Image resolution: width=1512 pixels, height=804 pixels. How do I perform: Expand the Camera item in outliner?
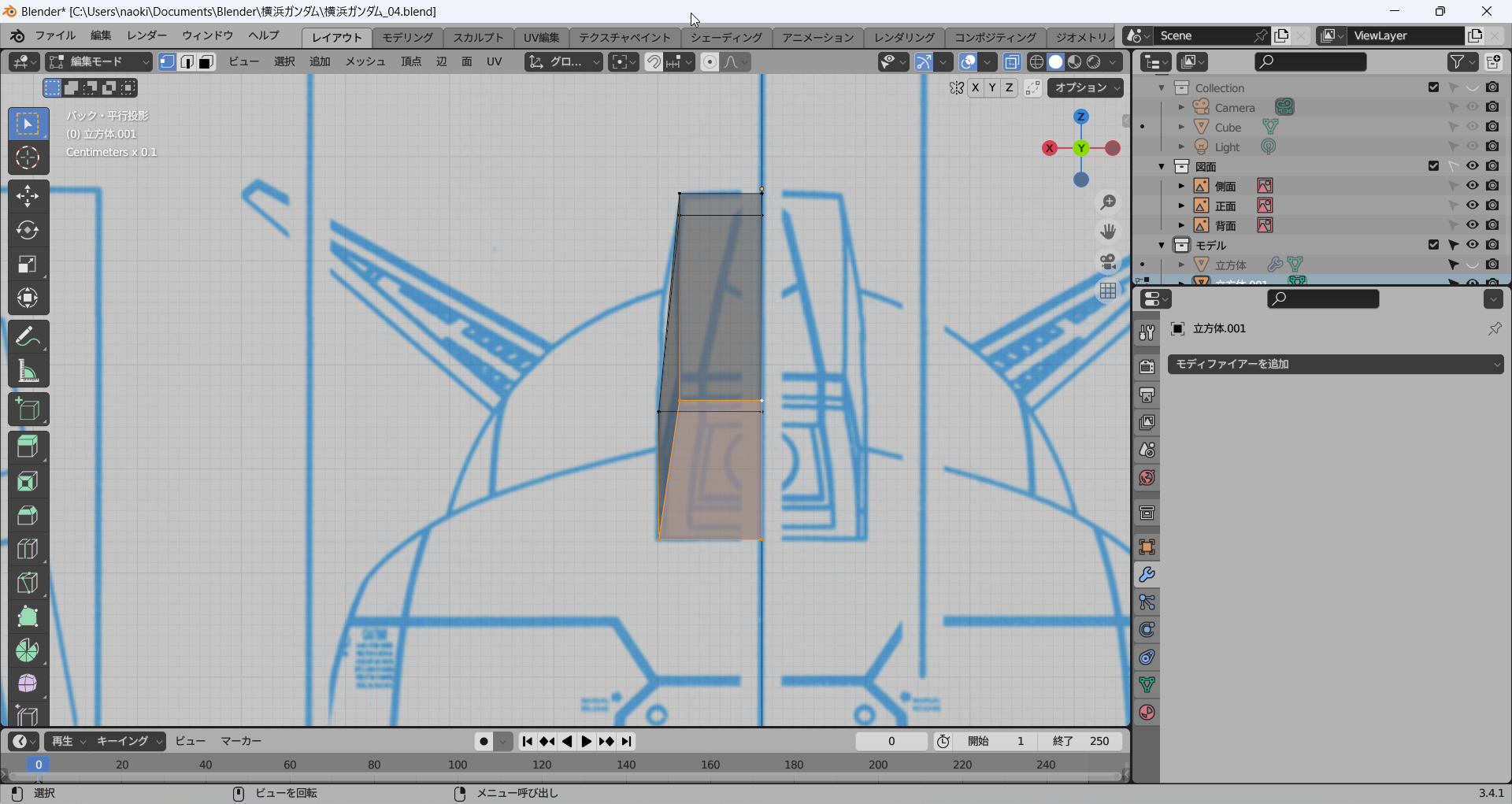tap(1181, 107)
